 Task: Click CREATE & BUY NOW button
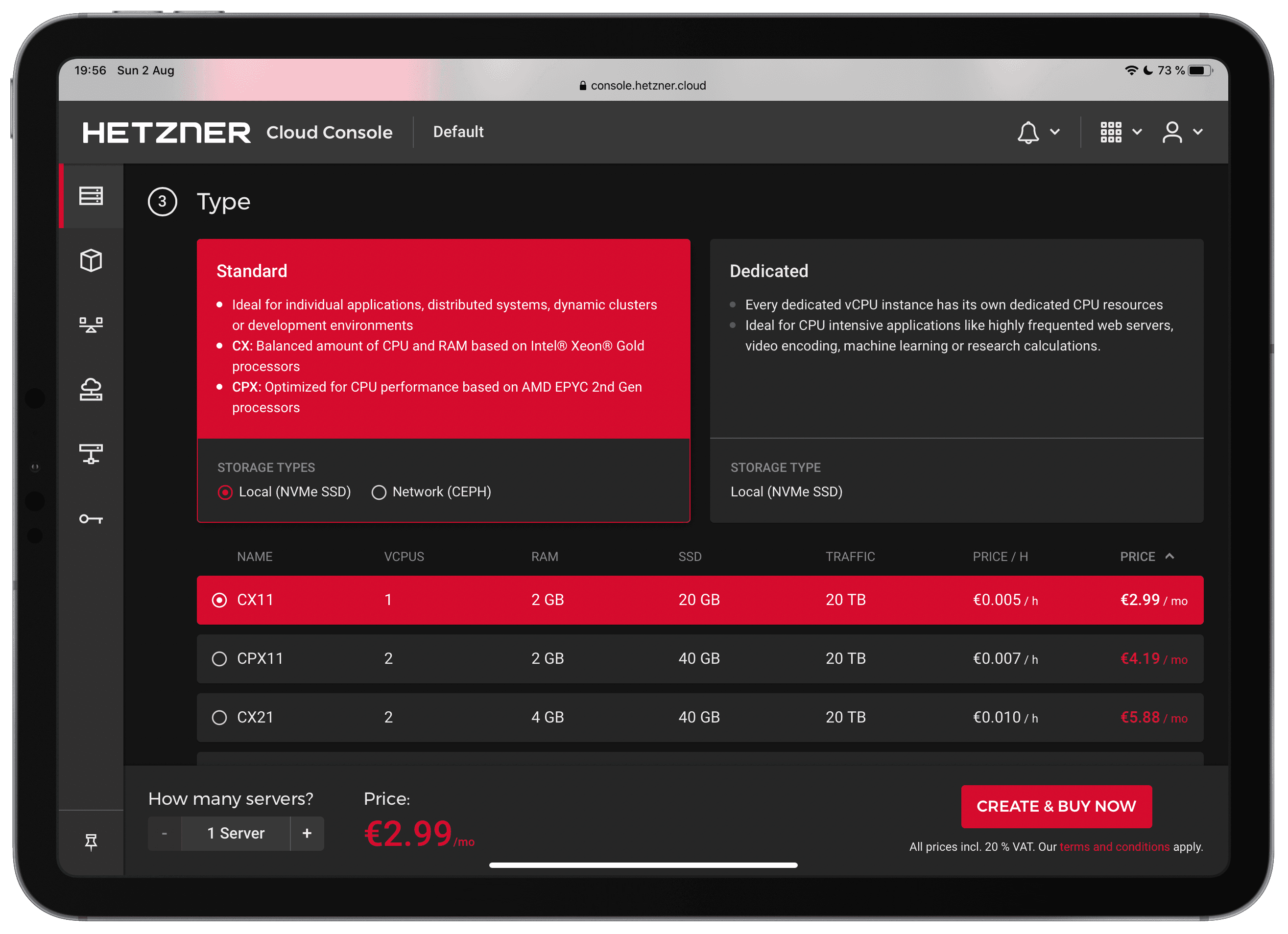[1057, 807]
